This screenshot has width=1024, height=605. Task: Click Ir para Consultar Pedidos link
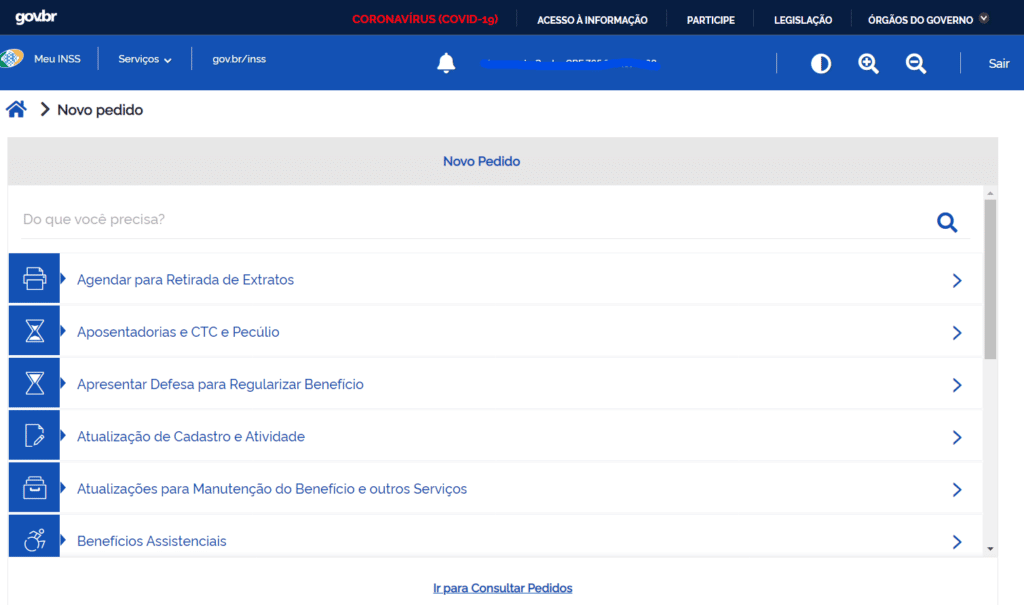pyautogui.click(x=502, y=588)
